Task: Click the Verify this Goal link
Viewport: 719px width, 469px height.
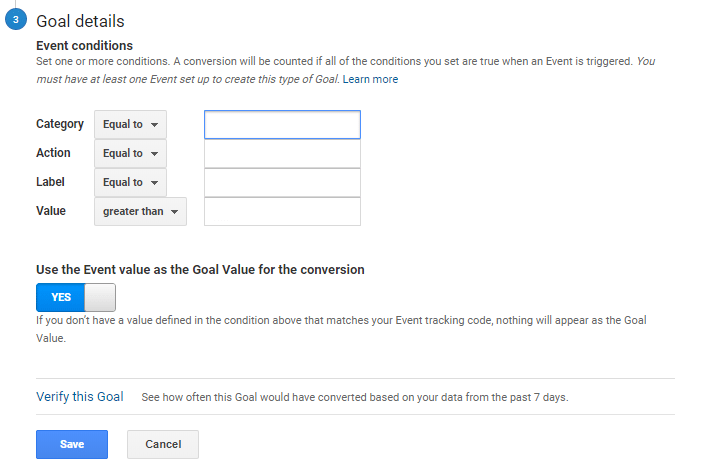Action: pos(80,397)
